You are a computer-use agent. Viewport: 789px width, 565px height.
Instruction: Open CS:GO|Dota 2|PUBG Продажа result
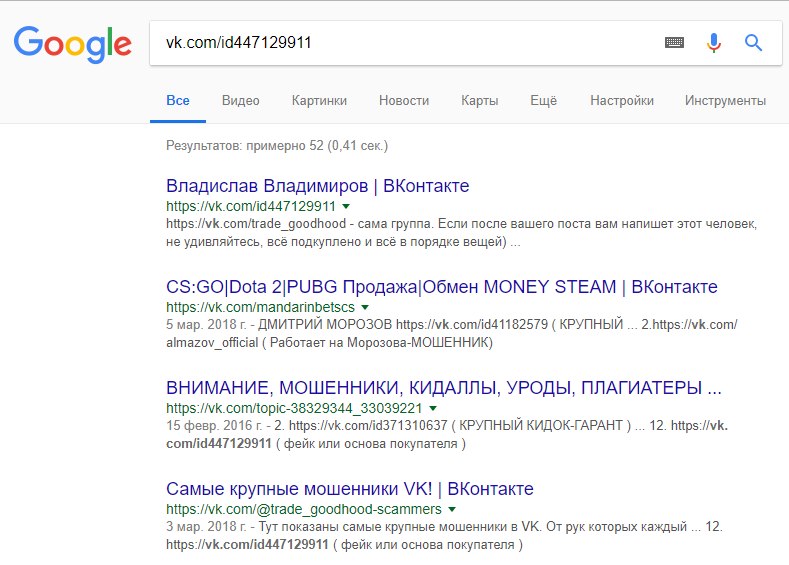click(x=442, y=287)
